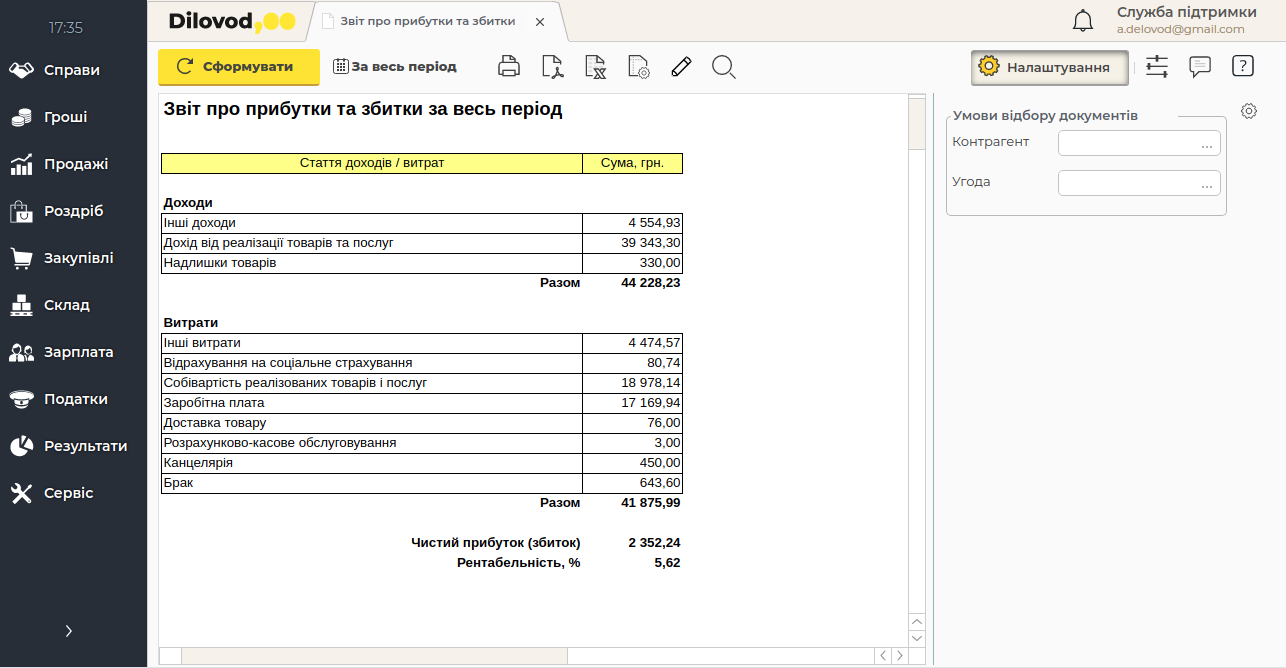Image resolution: width=1286 pixels, height=668 pixels.
Task: Click the magnifier search icon
Action: [x=724, y=67]
